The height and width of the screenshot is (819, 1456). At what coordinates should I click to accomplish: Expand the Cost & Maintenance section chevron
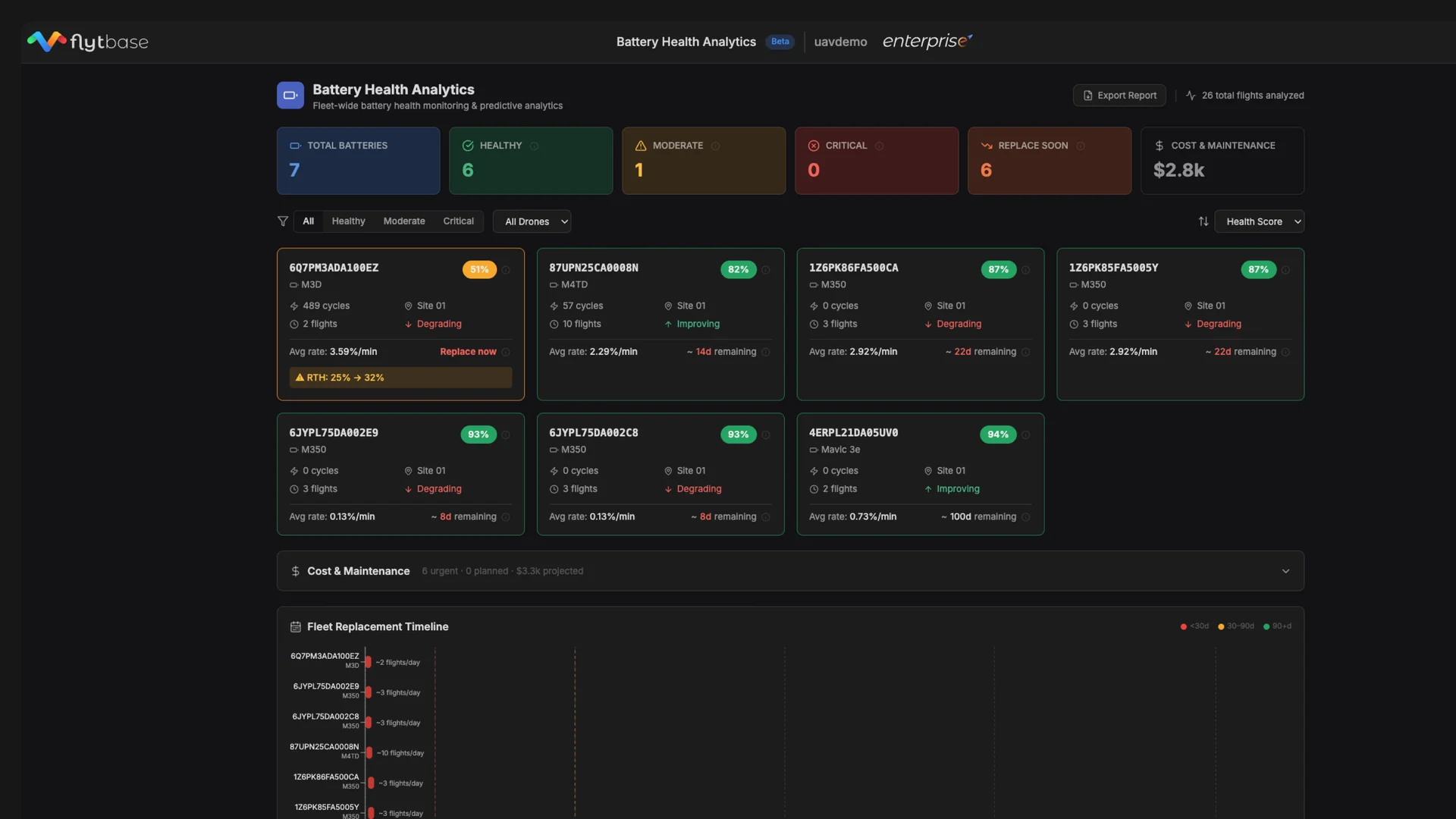coord(1285,571)
